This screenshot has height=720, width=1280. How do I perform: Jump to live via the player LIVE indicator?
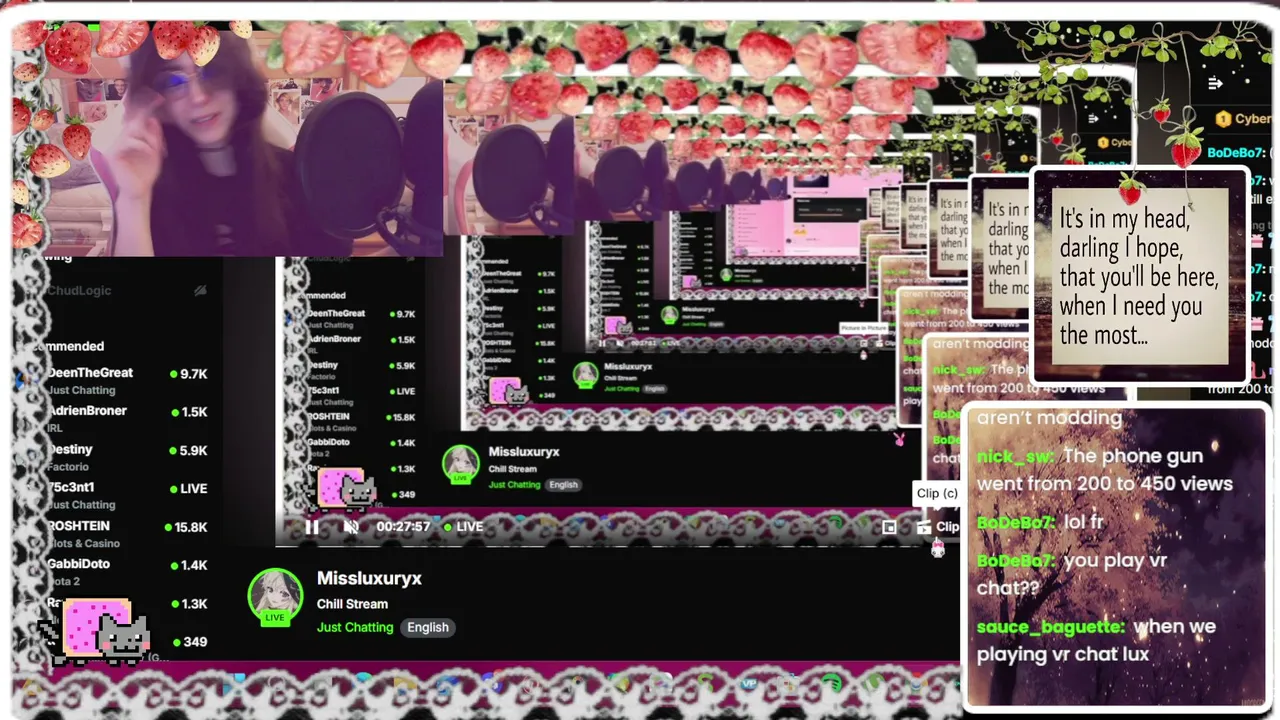[x=464, y=527]
